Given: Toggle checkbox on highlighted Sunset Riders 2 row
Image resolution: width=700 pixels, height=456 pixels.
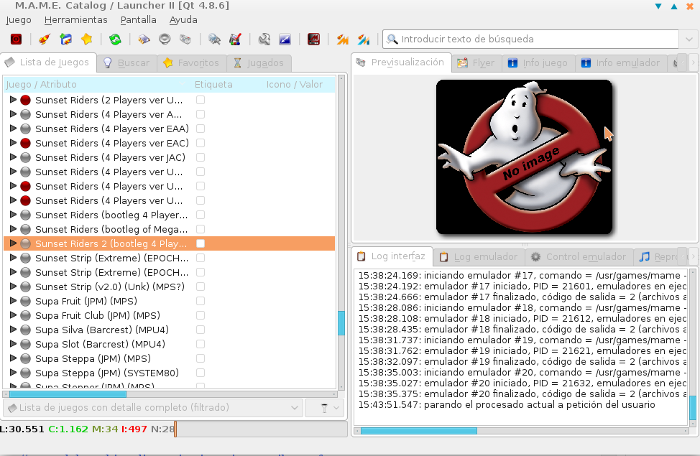Looking at the screenshot, I should [x=200, y=243].
